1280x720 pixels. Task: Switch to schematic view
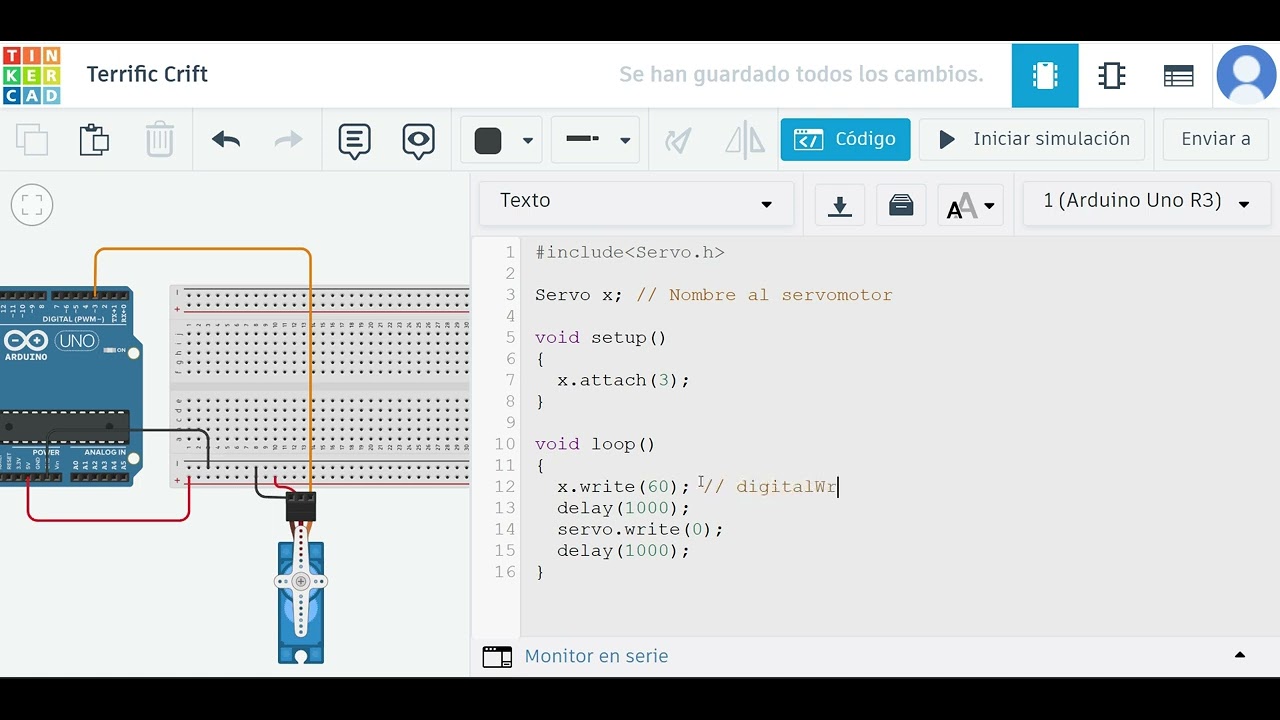[x=1112, y=75]
